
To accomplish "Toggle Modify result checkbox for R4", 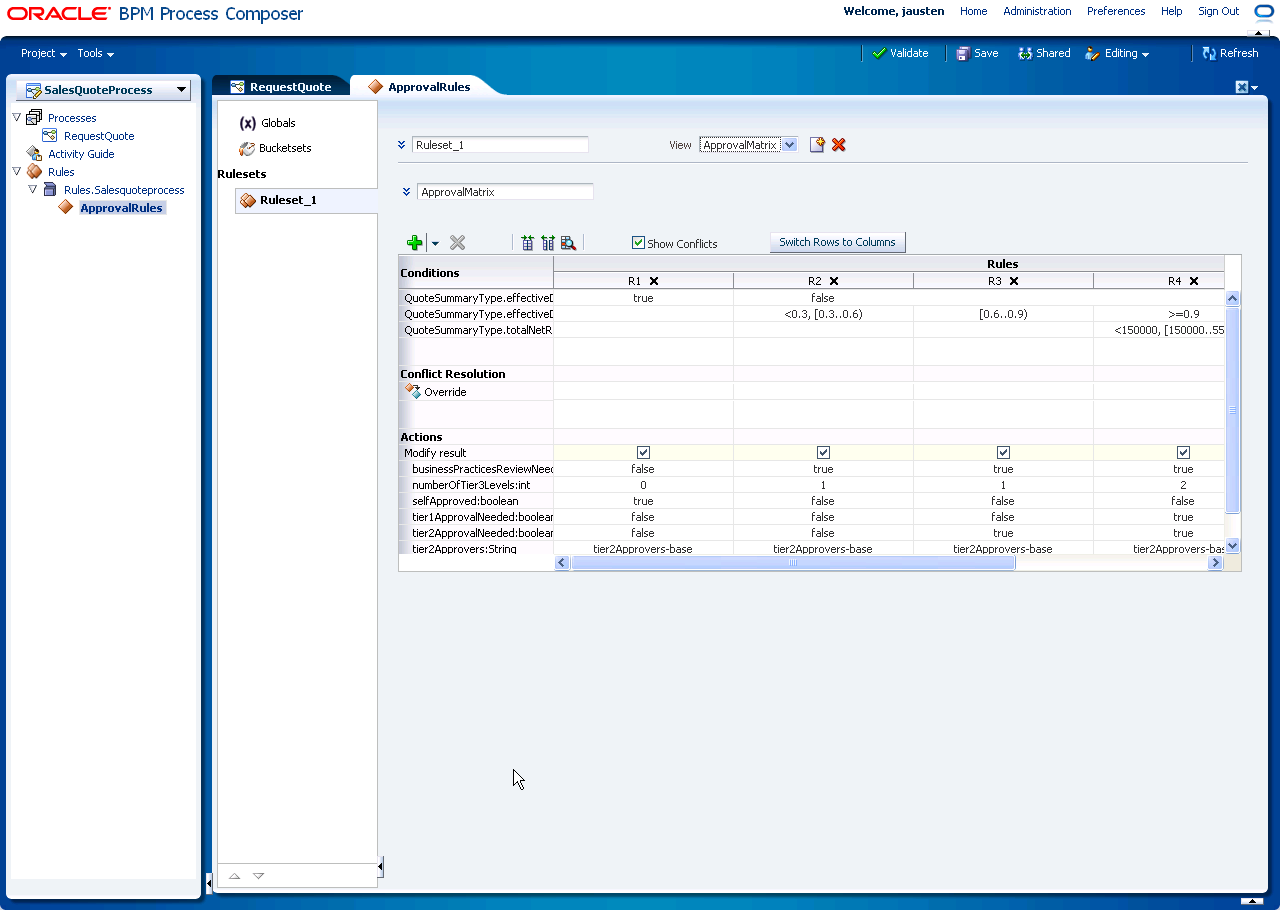I will [1183, 452].
